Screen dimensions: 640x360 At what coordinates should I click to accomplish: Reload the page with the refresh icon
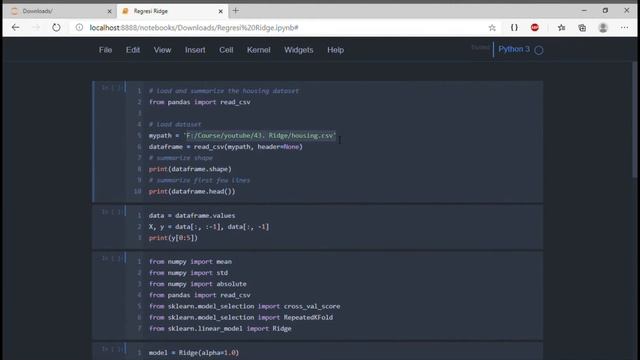[56, 27]
